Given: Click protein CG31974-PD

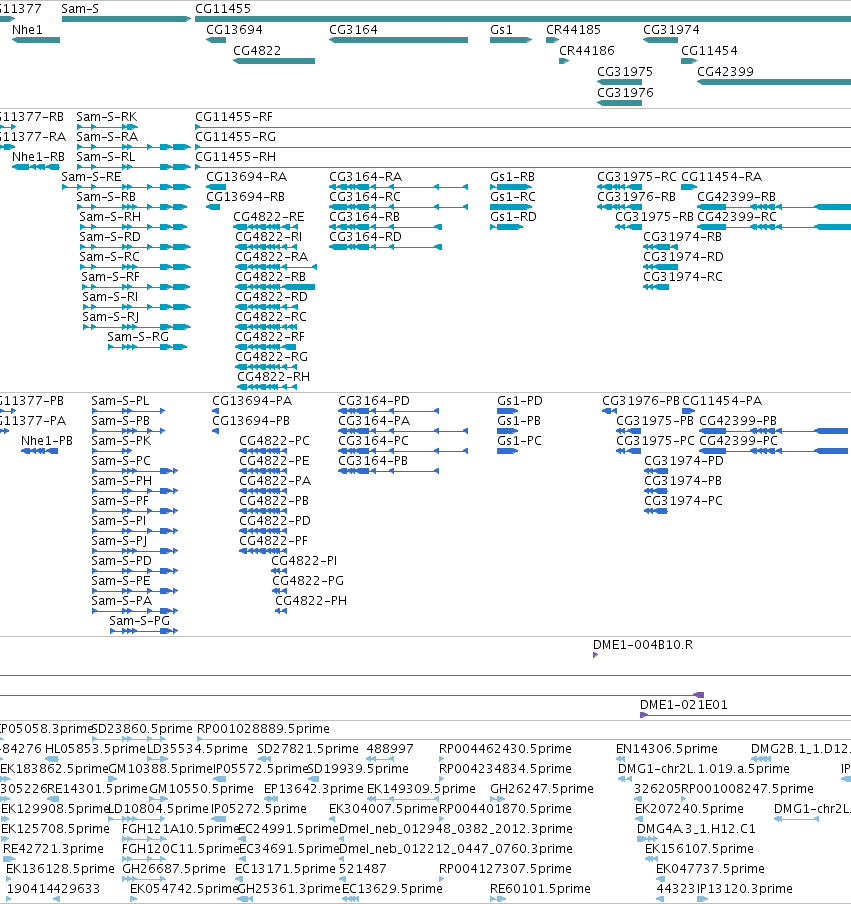Looking at the screenshot, I should pos(683,461).
